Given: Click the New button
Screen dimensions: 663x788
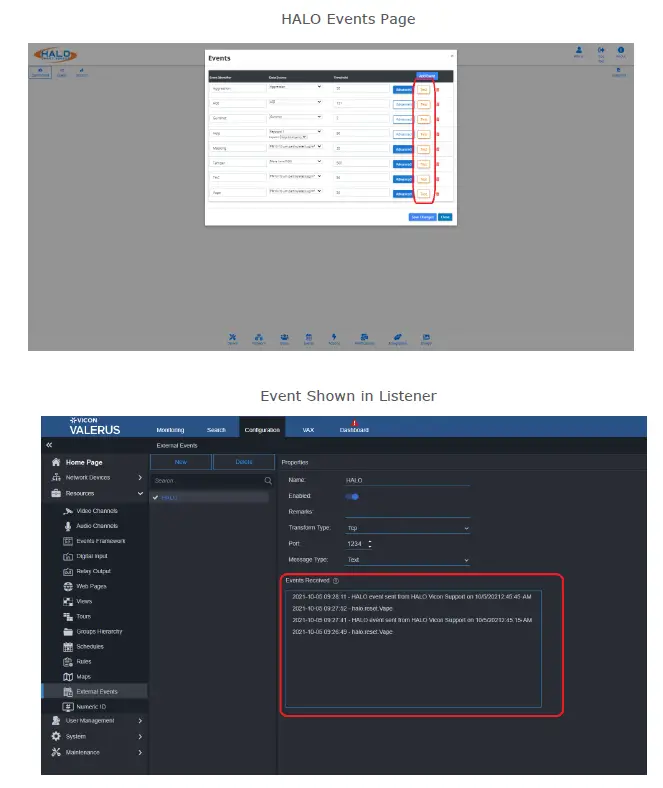Looking at the screenshot, I should [181, 462].
